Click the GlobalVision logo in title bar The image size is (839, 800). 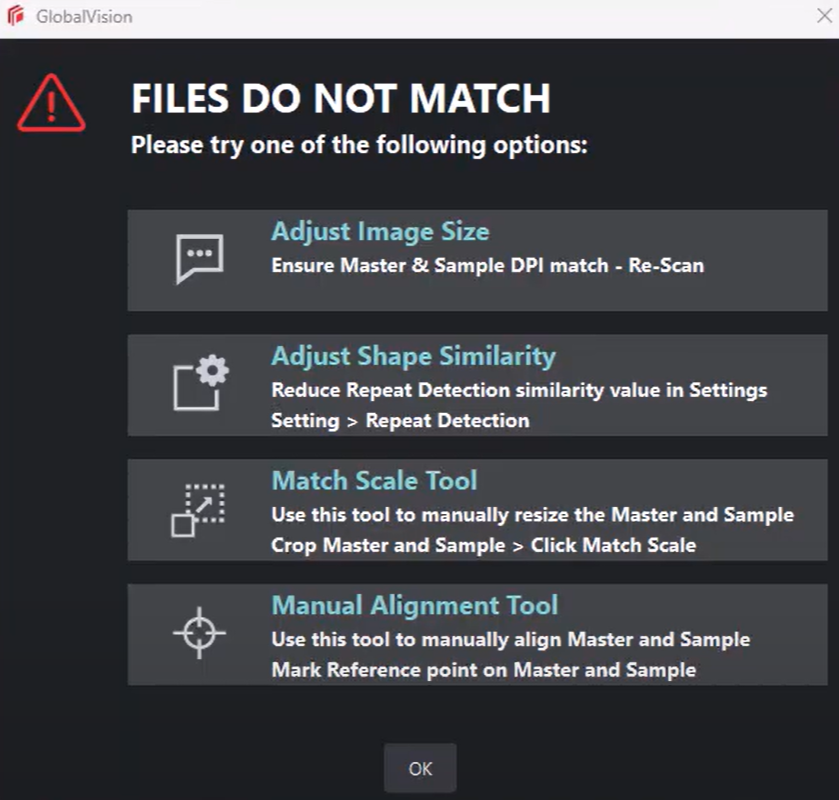16,16
